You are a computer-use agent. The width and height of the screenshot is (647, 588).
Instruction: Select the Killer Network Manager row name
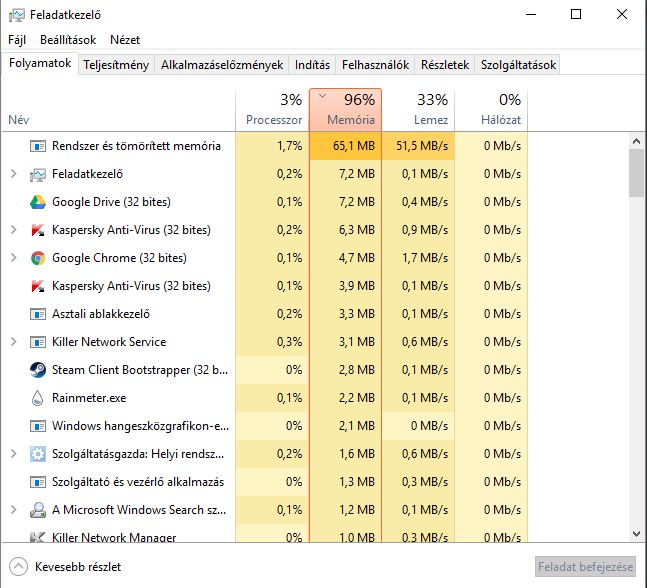tap(114, 537)
